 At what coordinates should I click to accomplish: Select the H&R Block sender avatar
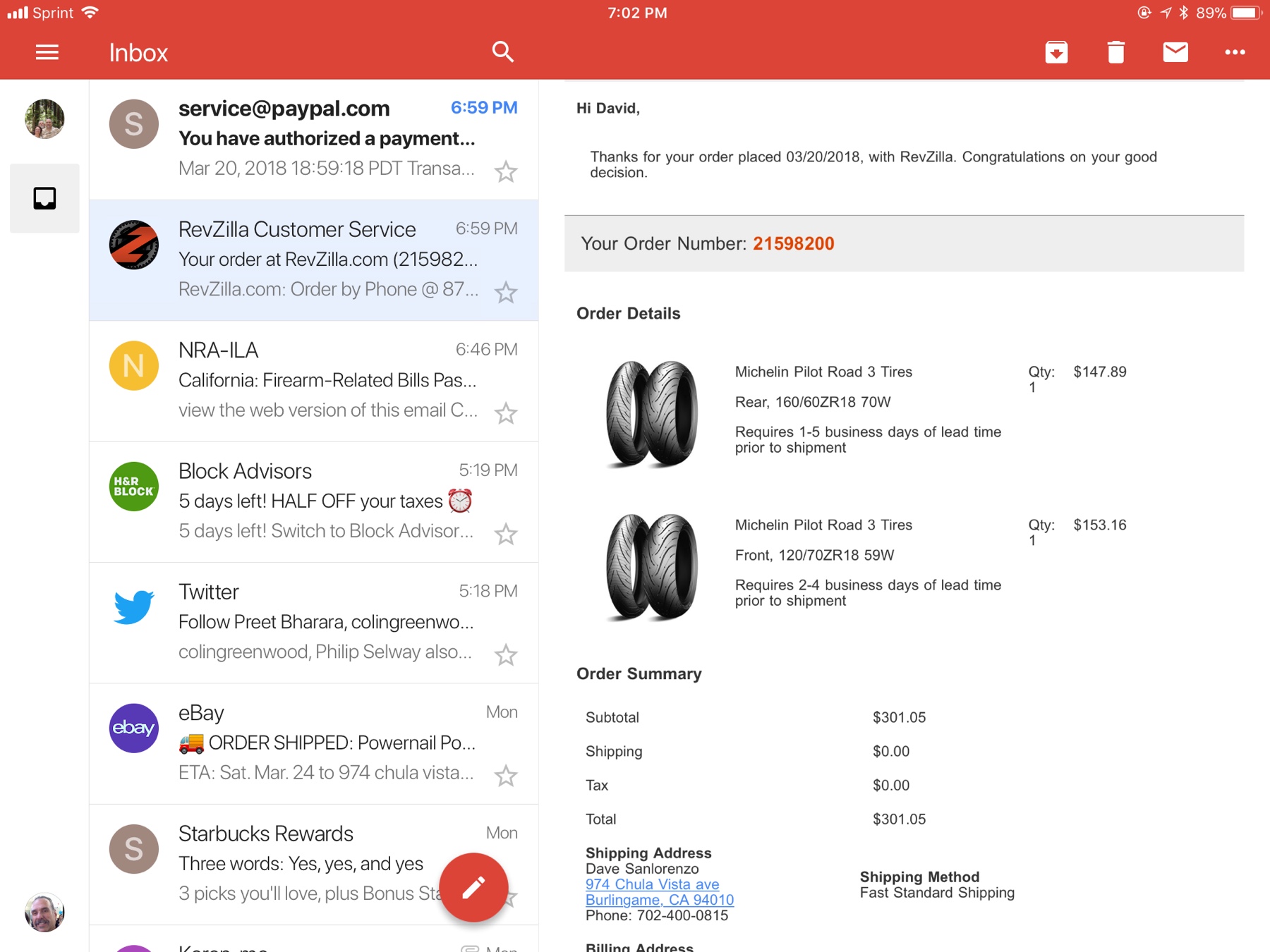pyautogui.click(x=134, y=487)
